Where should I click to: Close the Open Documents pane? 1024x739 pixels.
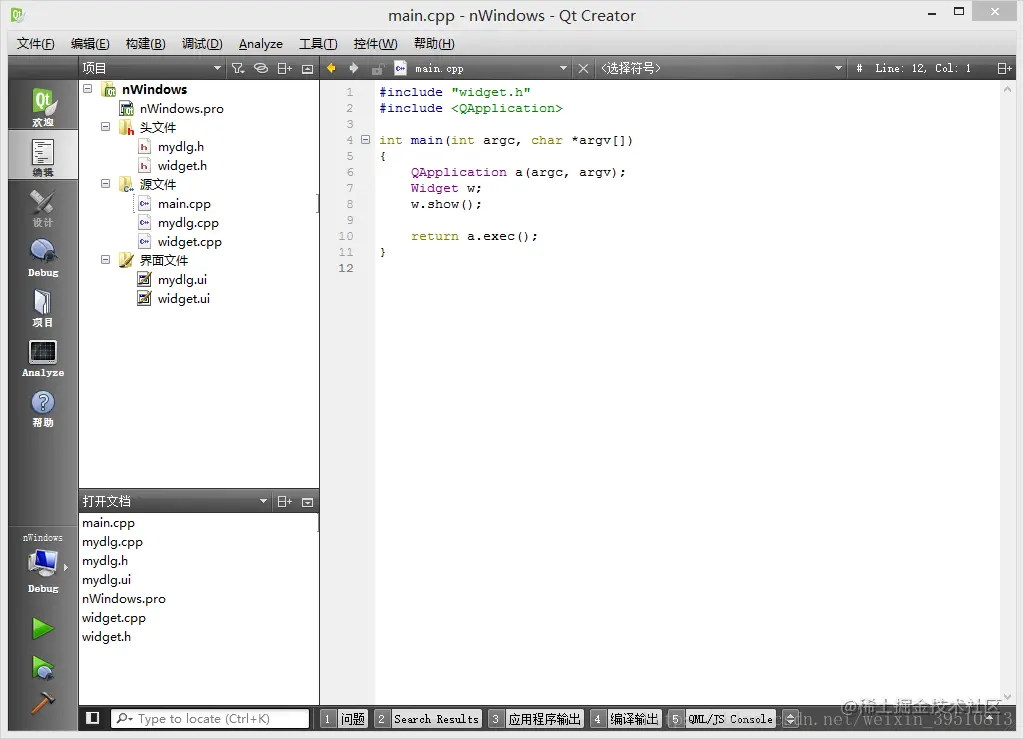pyautogui.click(x=308, y=502)
